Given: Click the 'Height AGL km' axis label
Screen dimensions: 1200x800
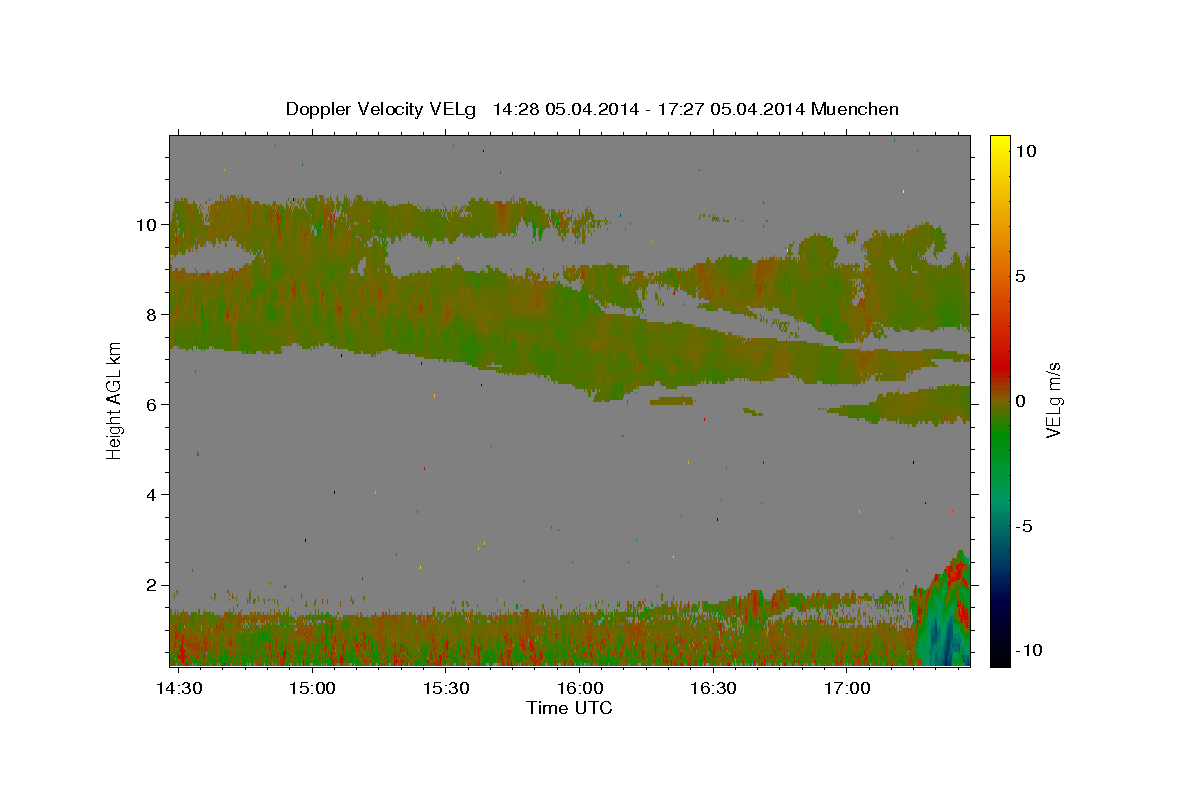Looking at the screenshot, I should point(115,401).
